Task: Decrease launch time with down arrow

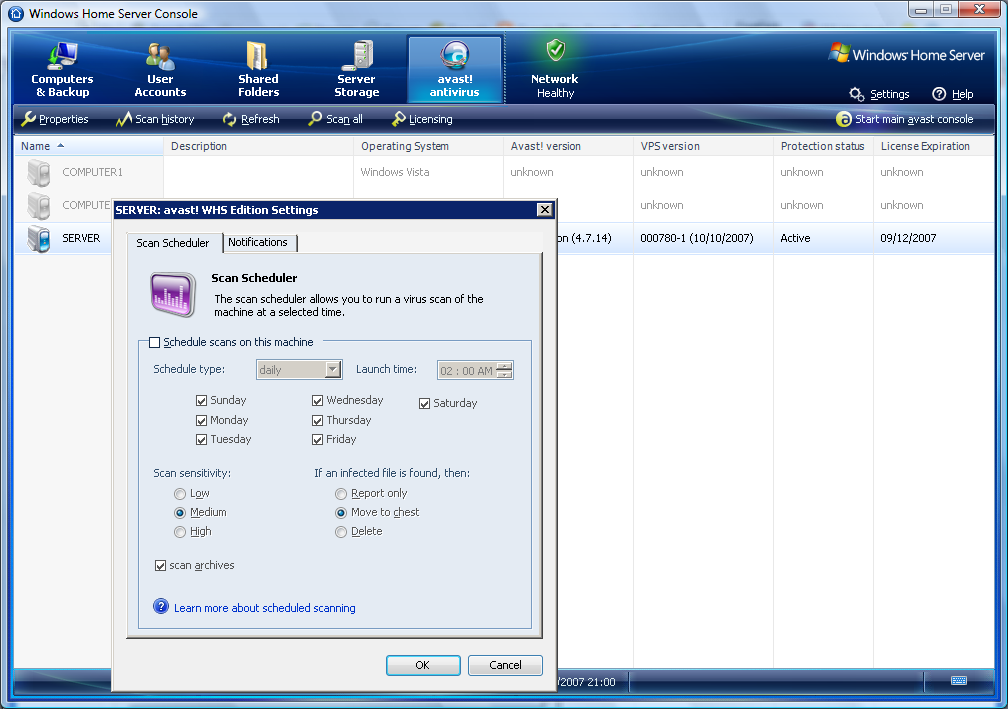Action: point(505,375)
